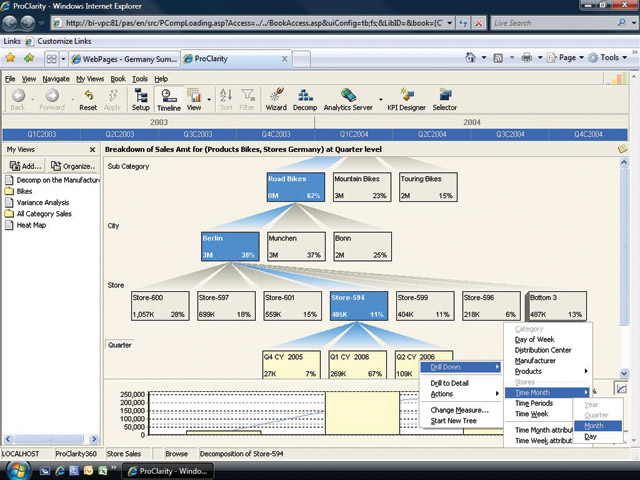Image resolution: width=640 pixels, height=480 pixels.
Task: Toggle the Timeline toolbar button
Action: tap(169, 99)
